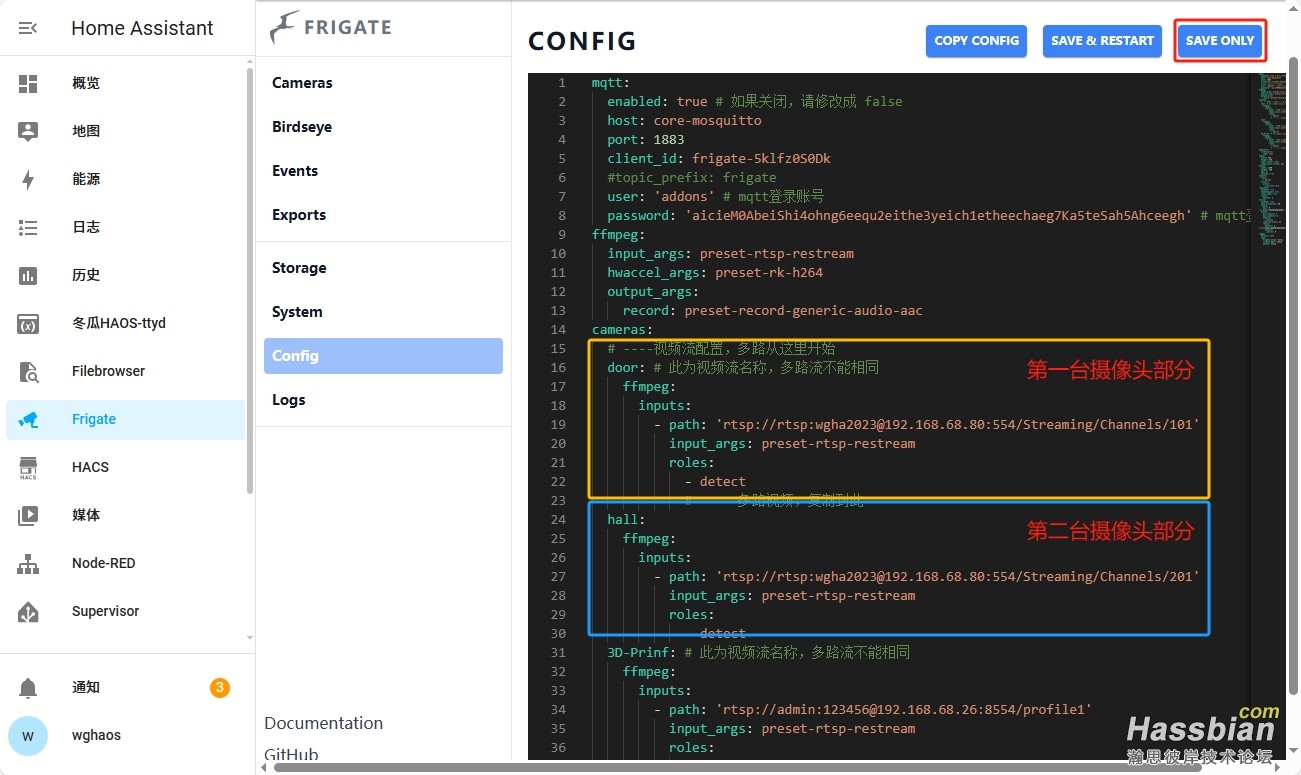Click the client_id frigate-5klfz0S0Dk line
Viewport: 1301px width, 775px height.
[719, 159]
